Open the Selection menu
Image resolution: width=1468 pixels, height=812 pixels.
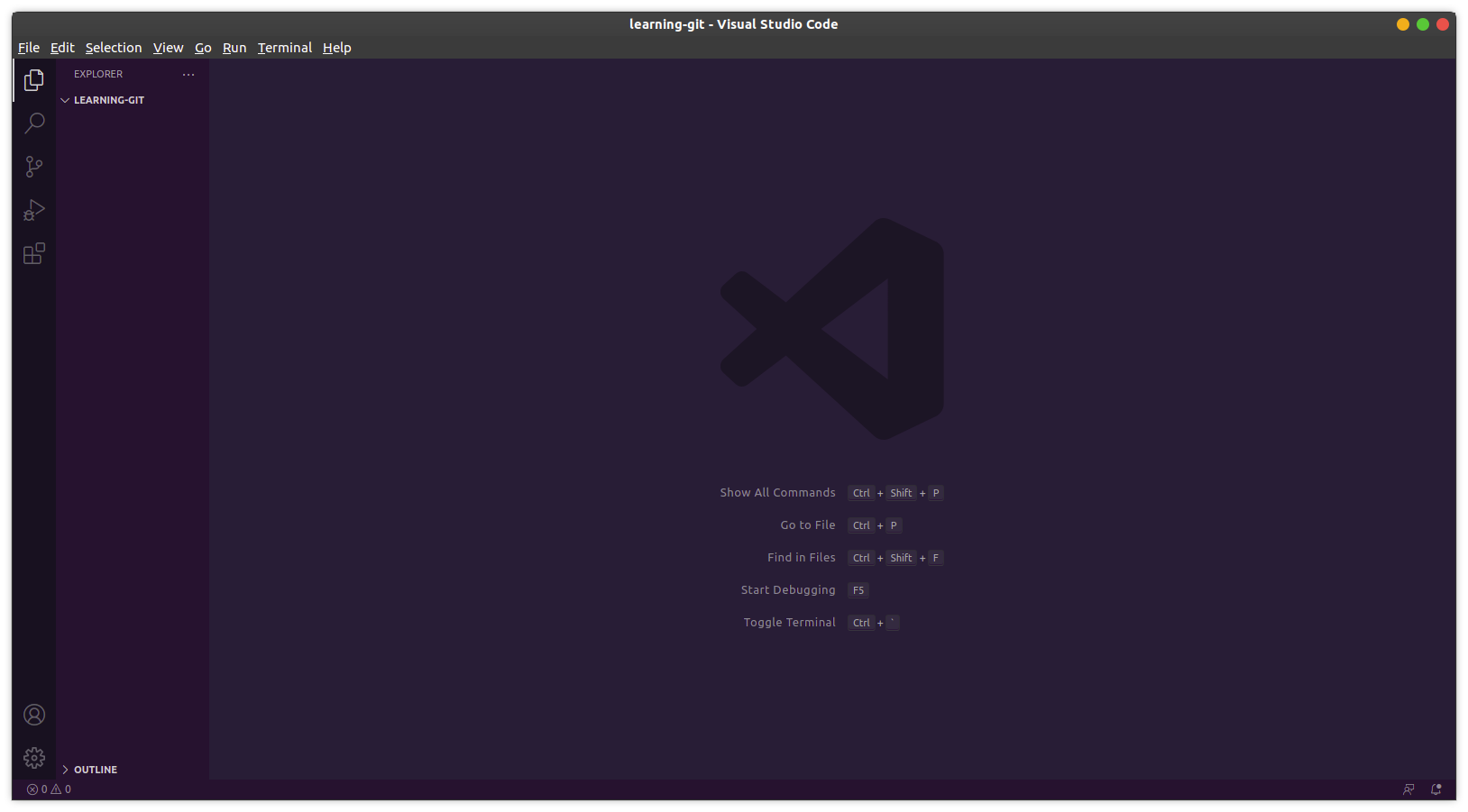(x=114, y=48)
